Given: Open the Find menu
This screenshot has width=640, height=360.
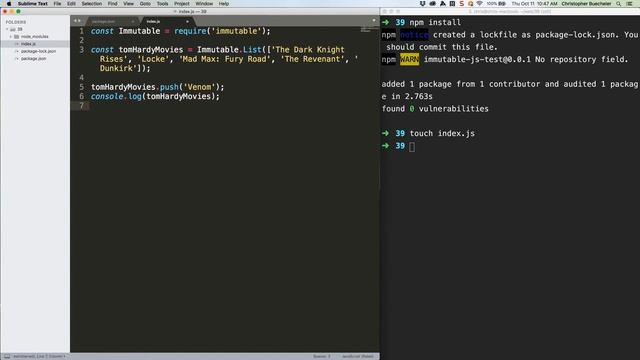Looking at the screenshot, I should pos(112,3).
